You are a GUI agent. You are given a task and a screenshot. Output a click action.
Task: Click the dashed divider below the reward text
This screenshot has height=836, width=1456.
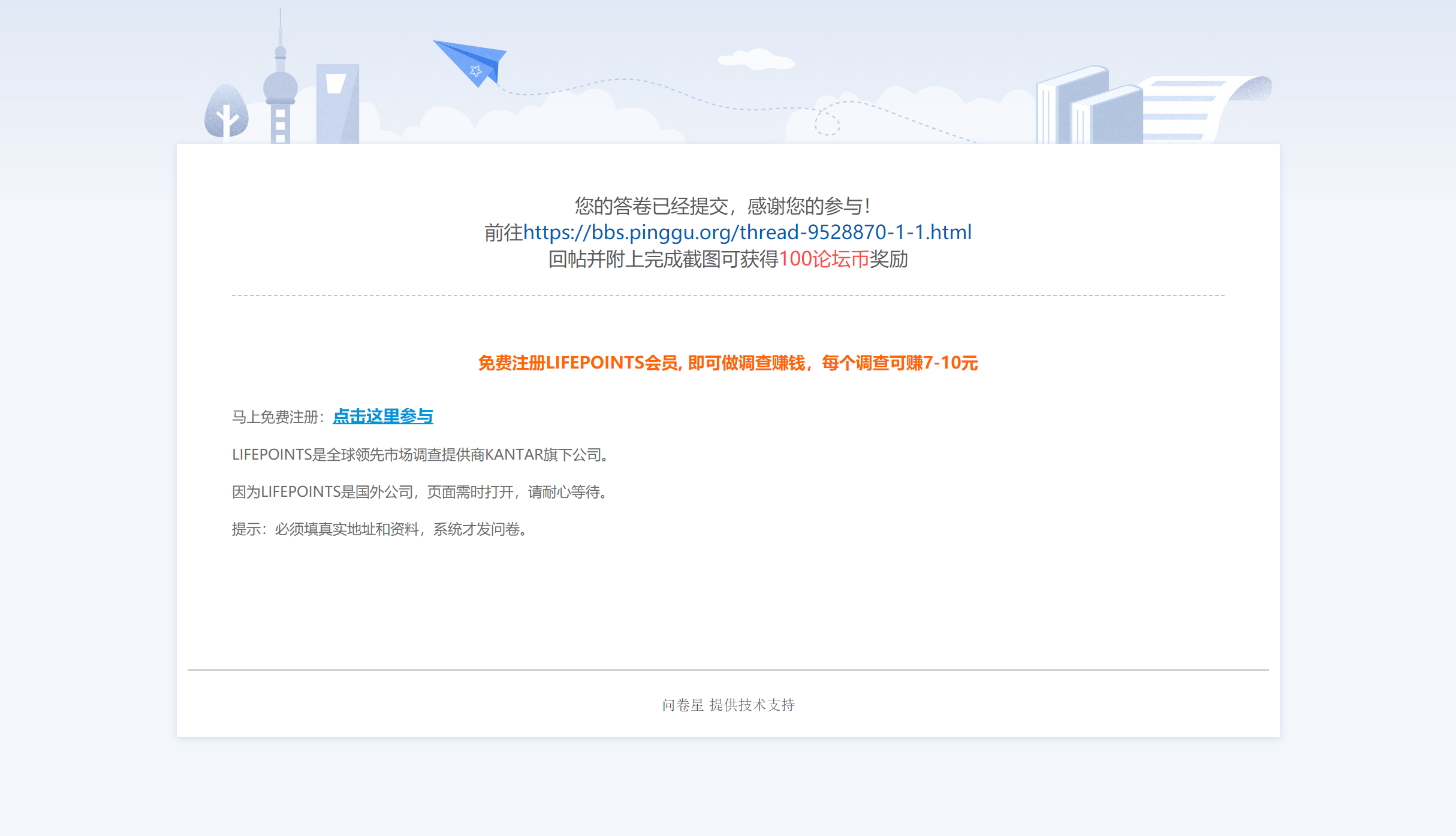728,295
